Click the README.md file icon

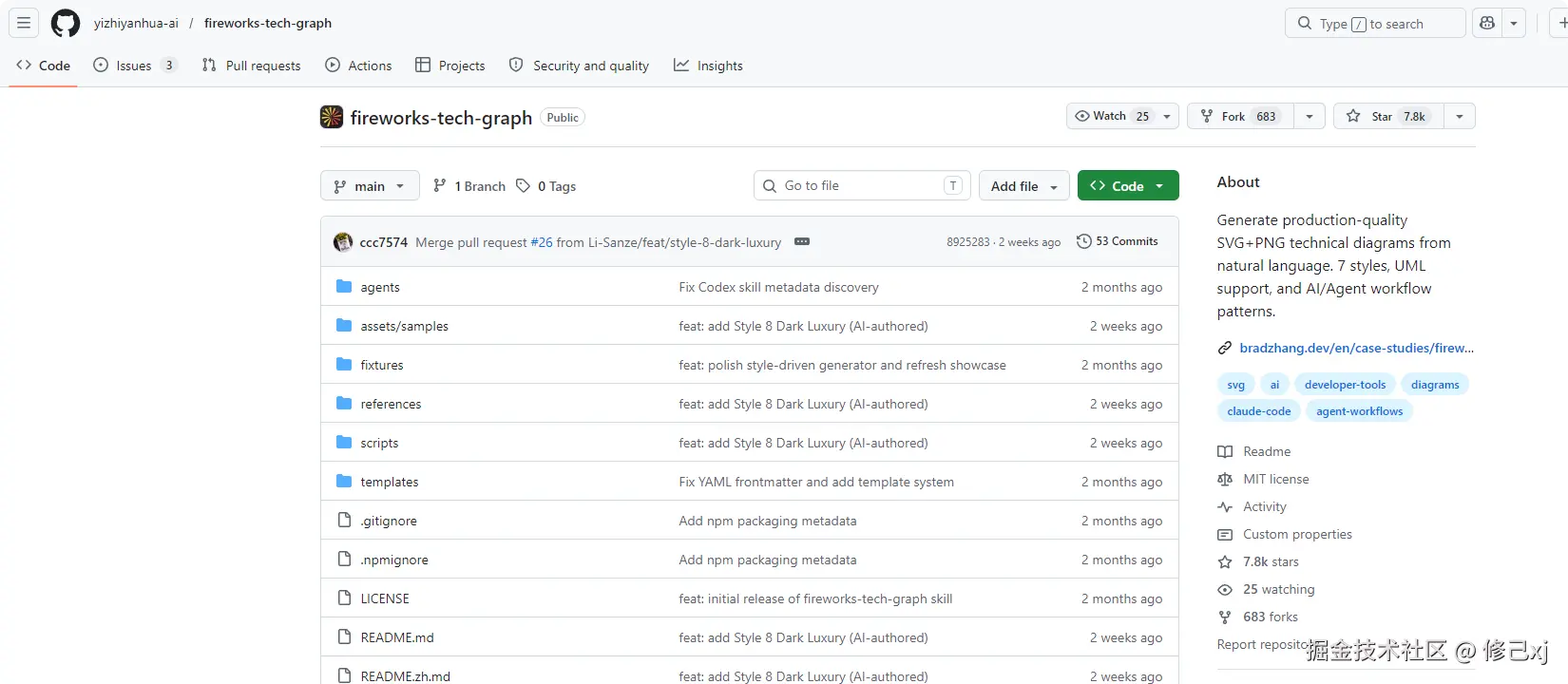[x=344, y=637]
